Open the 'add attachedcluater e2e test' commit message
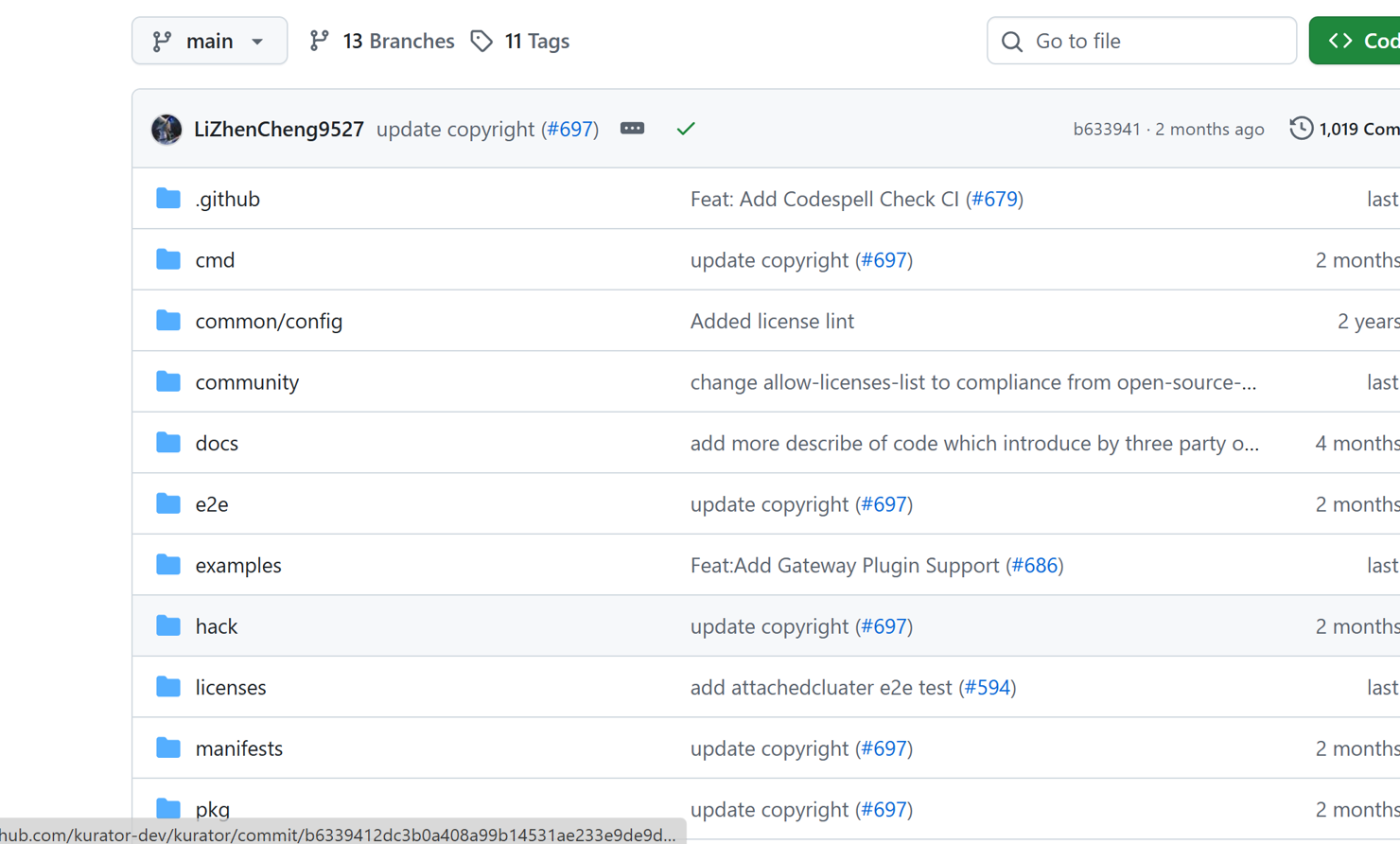Image resolution: width=1400 pixels, height=844 pixels. coord(821,687)
